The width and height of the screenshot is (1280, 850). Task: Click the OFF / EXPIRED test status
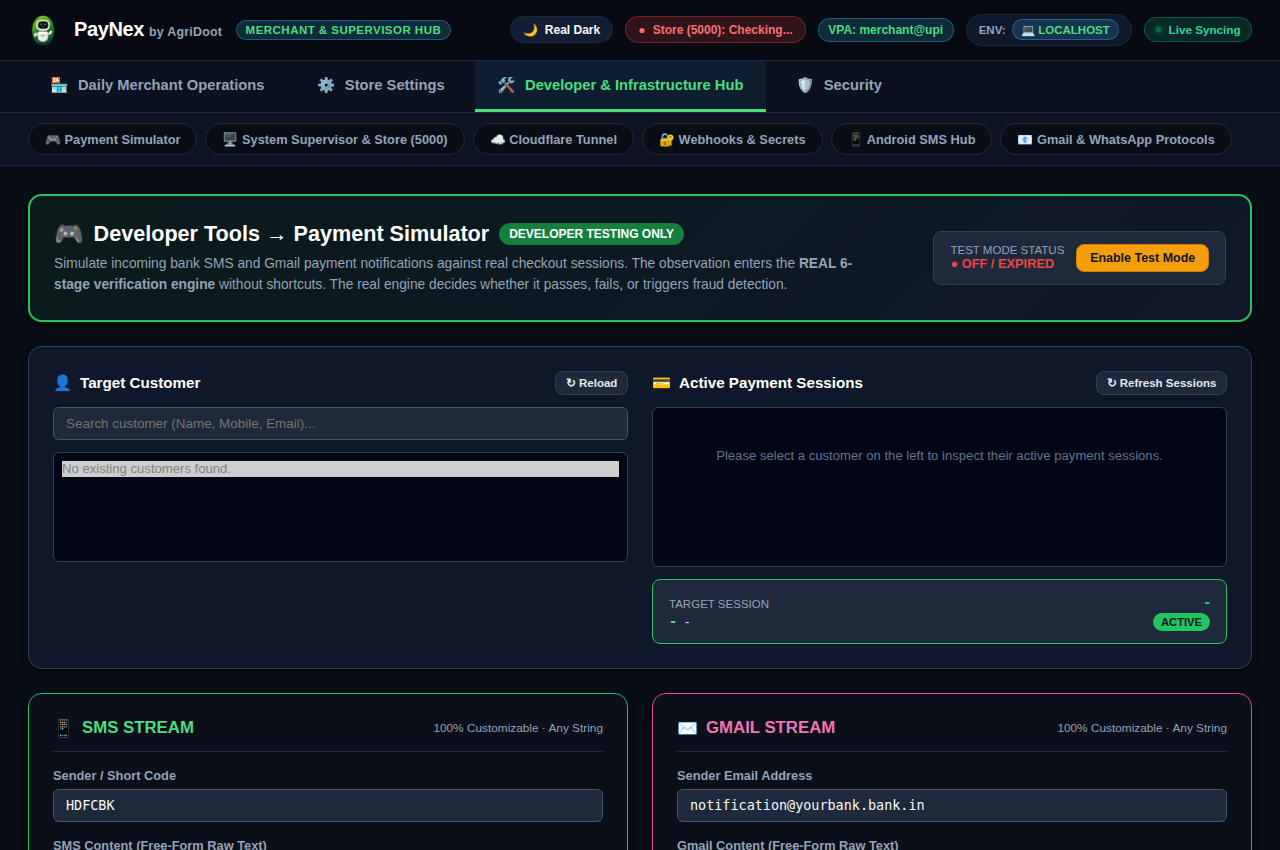point(1002,264)
